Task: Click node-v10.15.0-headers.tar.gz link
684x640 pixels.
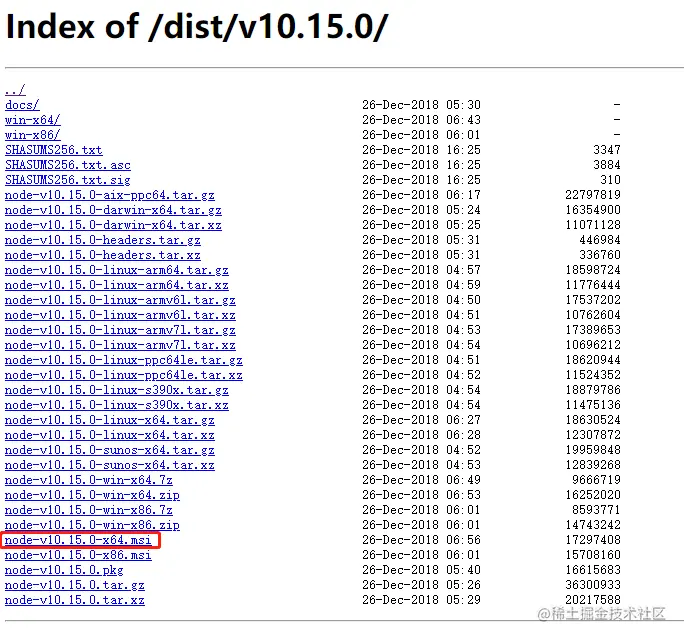Action: click(x=103, y=240)
